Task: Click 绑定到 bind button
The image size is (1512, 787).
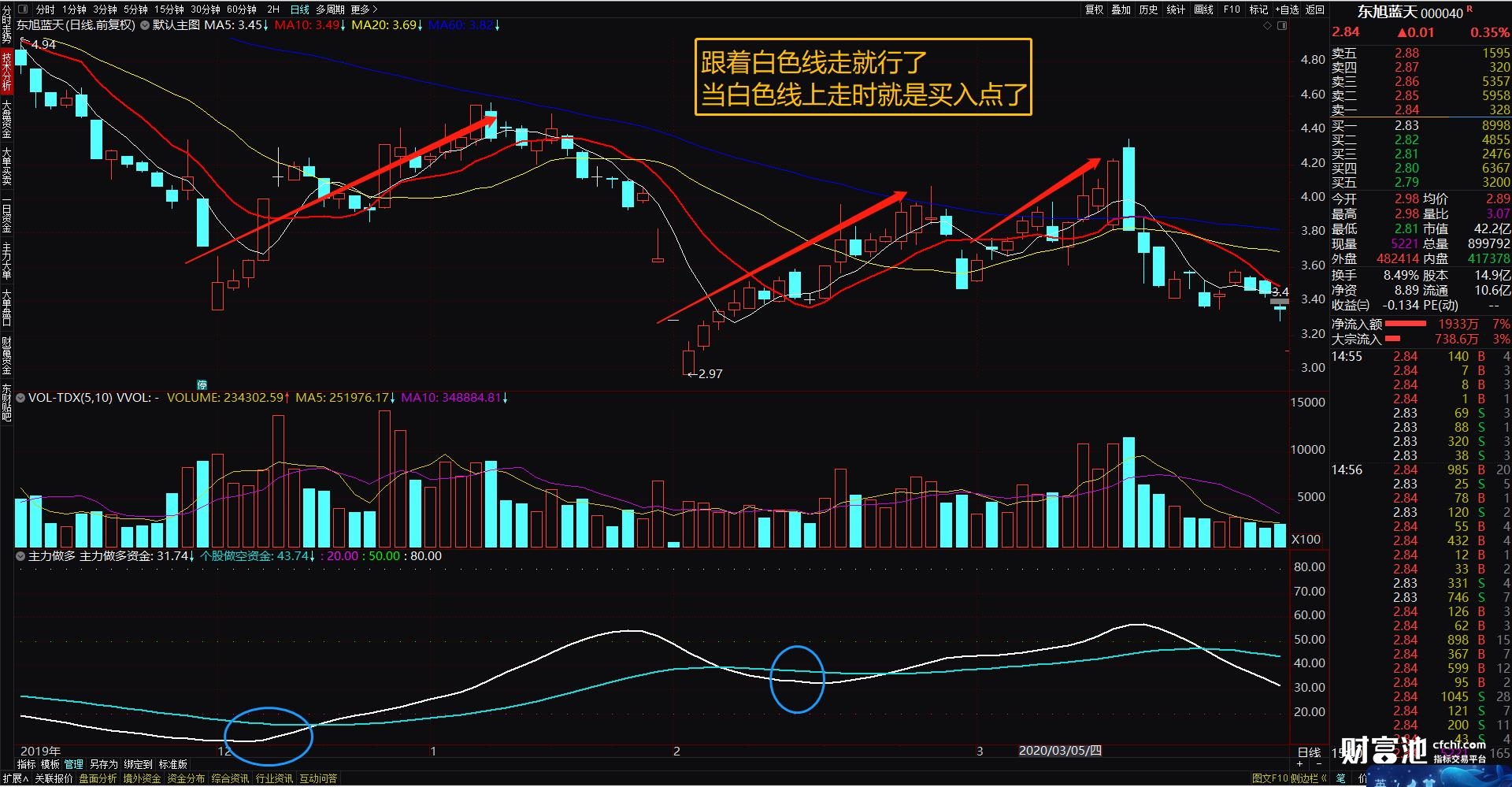Action: point(138,764)
